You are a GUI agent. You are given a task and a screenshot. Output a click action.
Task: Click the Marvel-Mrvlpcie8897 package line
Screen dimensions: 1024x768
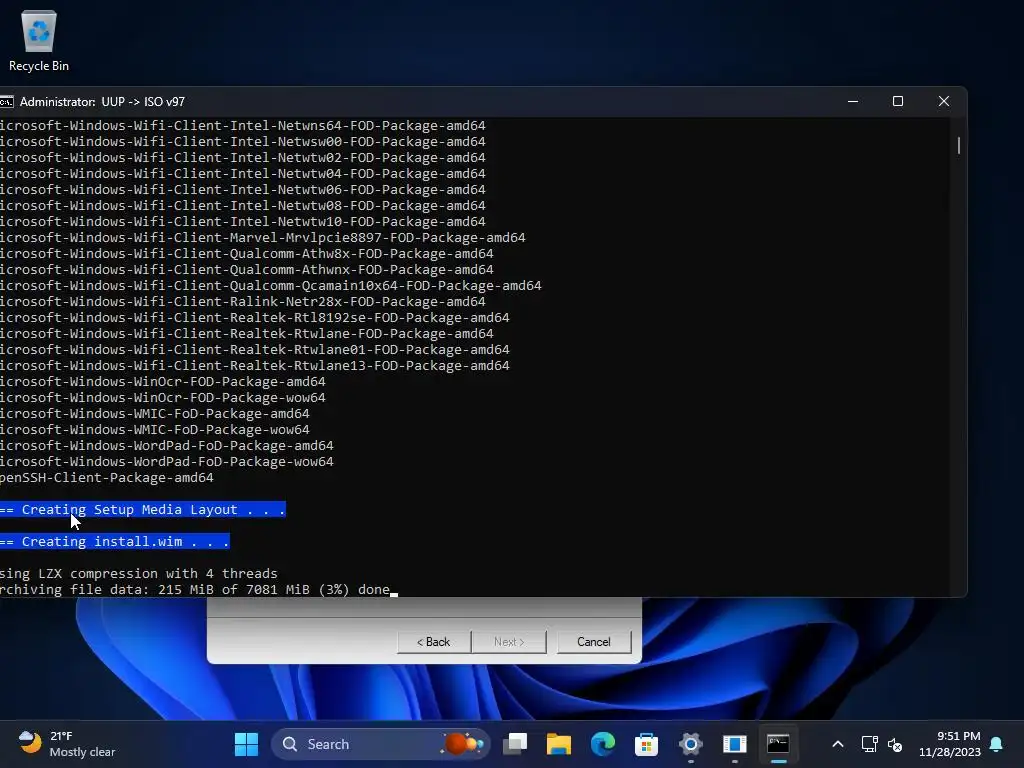[x=263, y=238]
